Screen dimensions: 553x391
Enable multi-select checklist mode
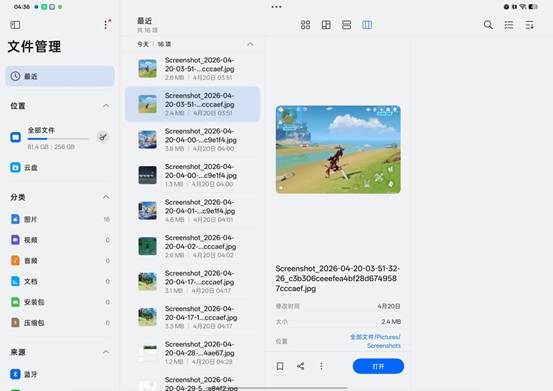point(509,25)
